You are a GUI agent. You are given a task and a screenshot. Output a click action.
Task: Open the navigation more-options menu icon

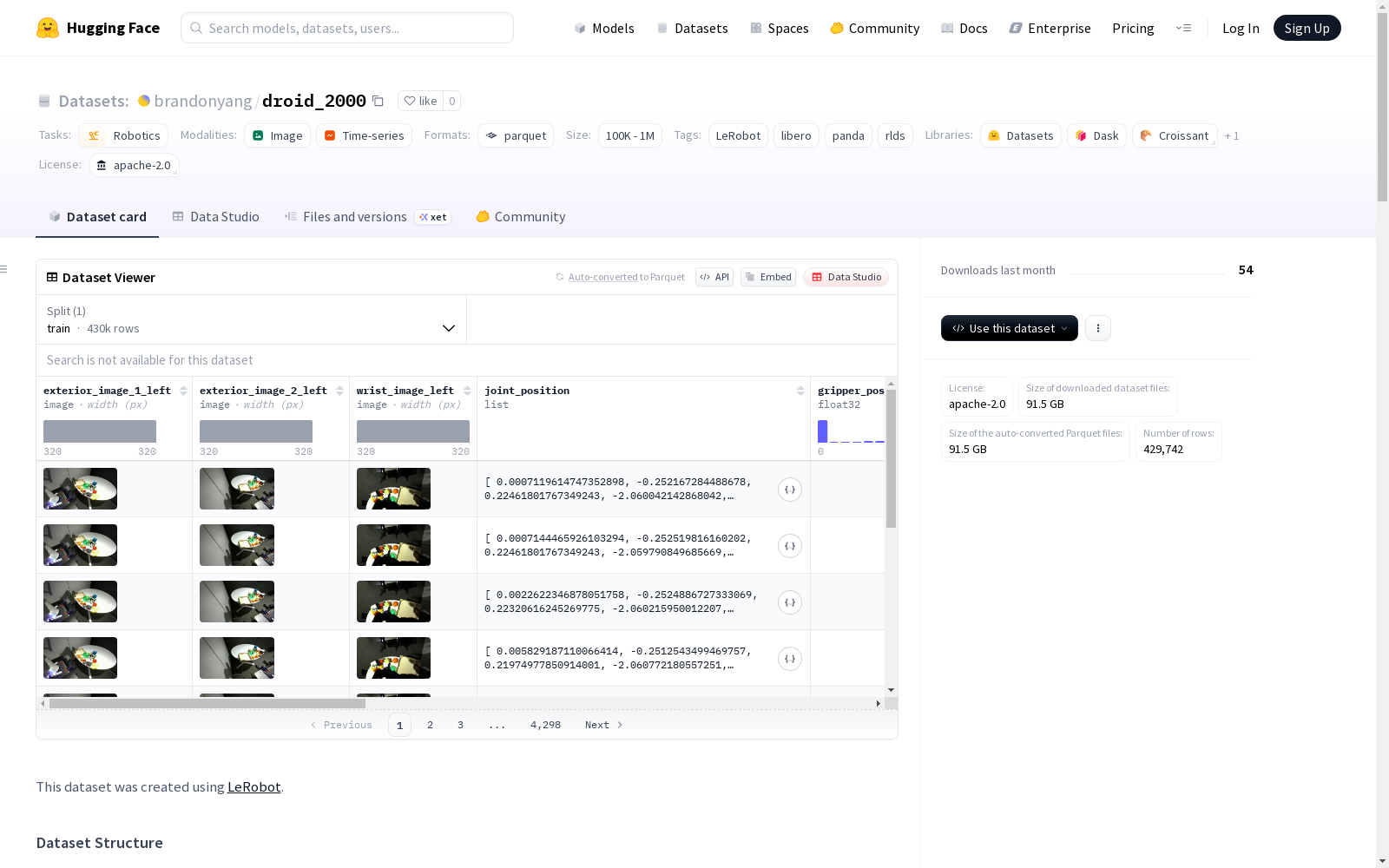(1183, 28)
